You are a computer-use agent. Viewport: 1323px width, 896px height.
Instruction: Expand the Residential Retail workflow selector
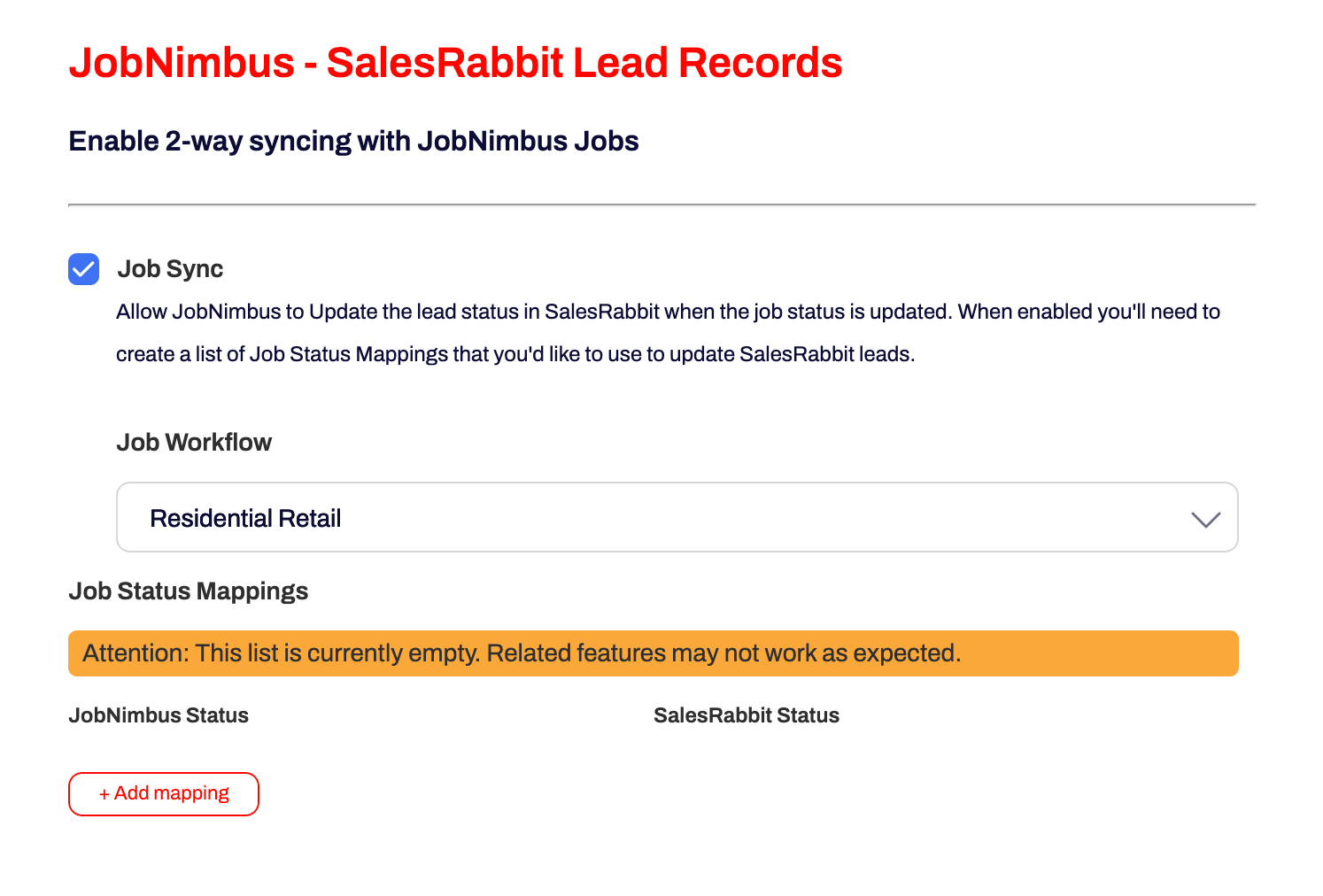pyautogui.click(x=677, y=517)
